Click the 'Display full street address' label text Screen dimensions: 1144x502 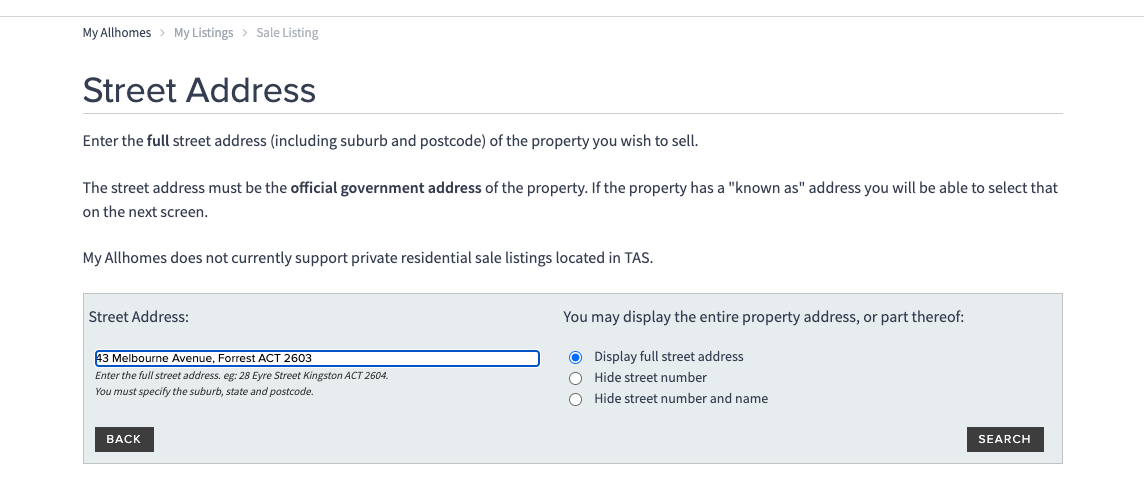pyautogui.click(x=668, y=357)
